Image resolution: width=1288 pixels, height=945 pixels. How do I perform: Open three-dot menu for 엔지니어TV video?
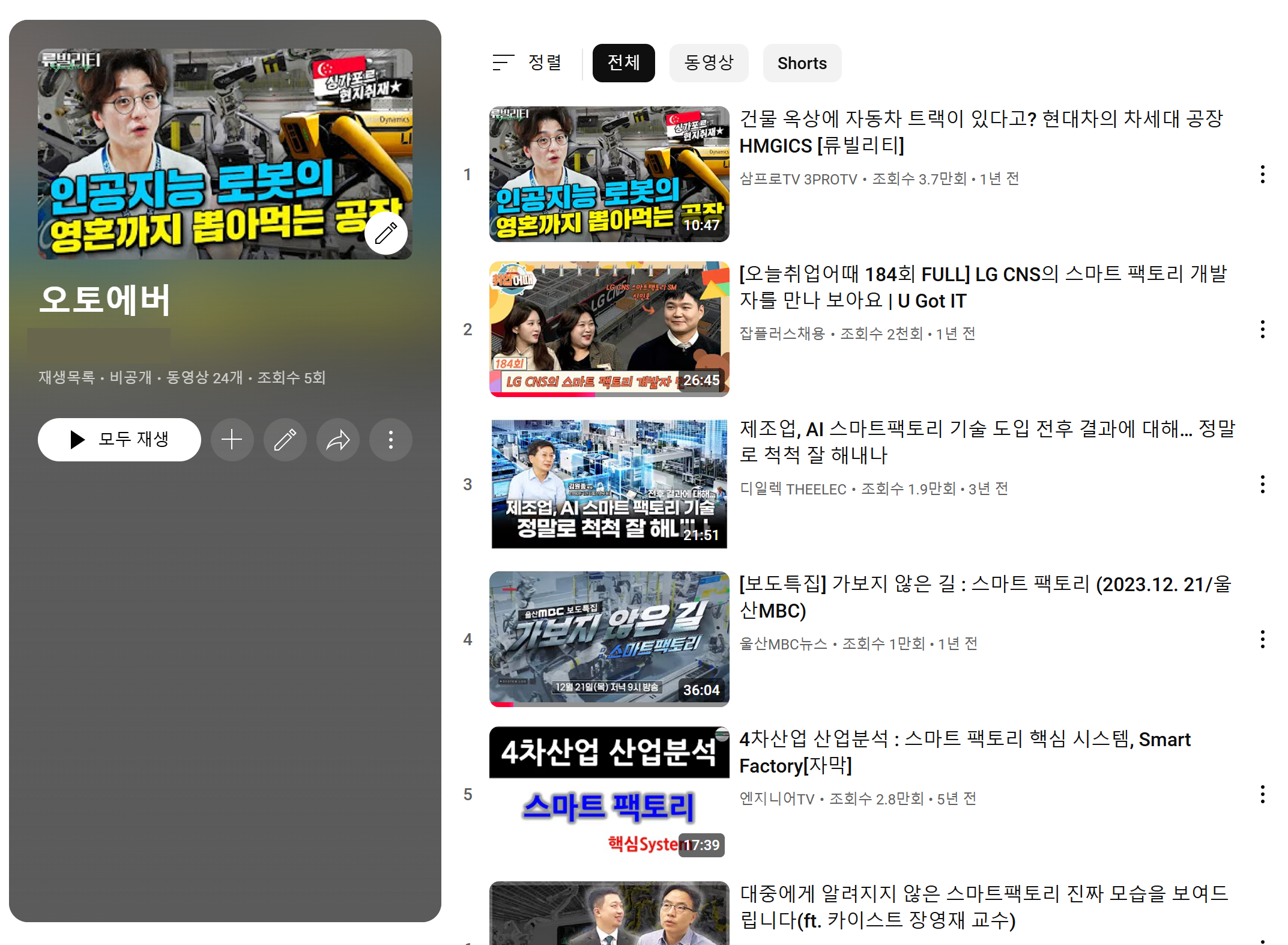1263,795
